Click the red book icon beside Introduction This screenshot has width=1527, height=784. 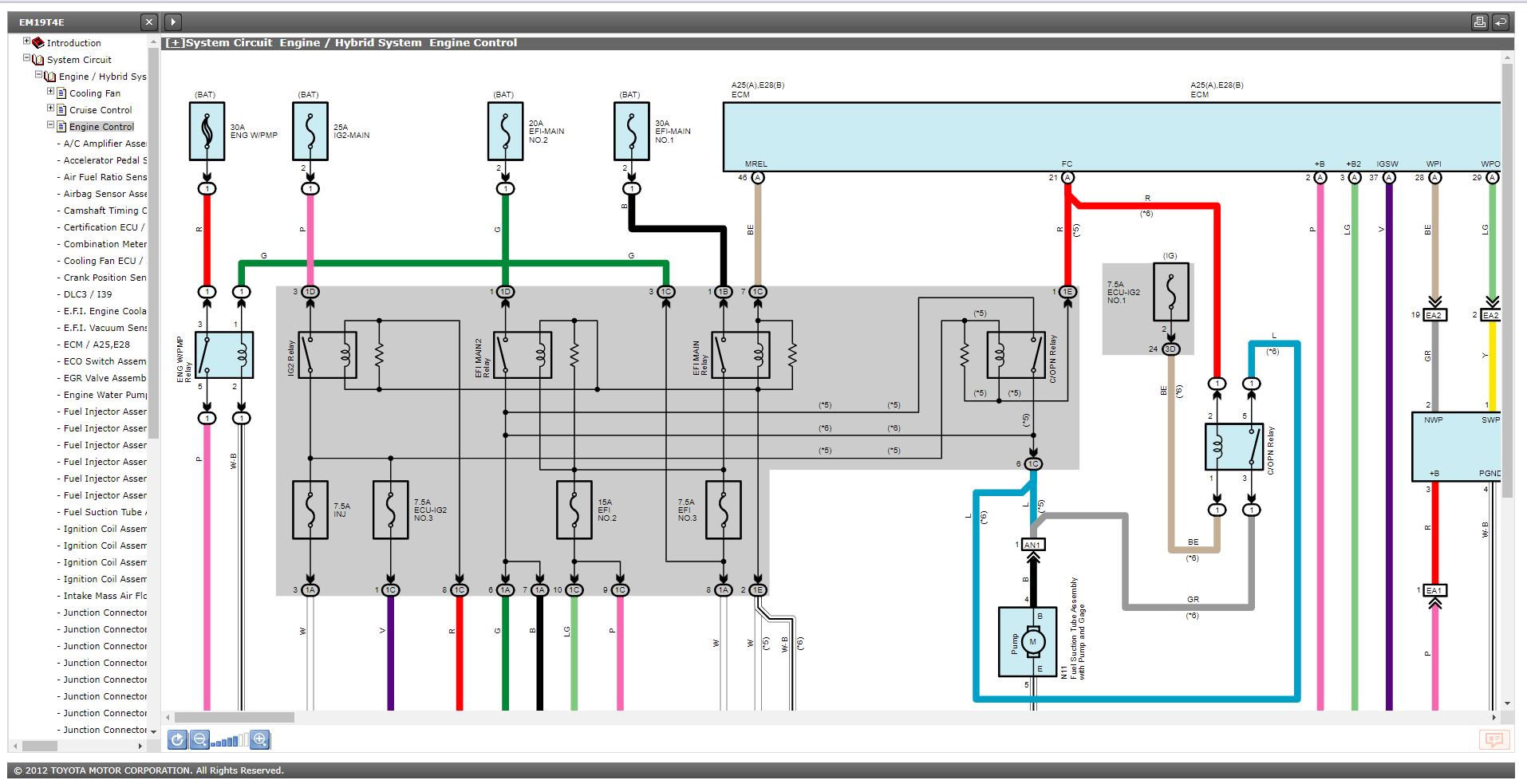38,42
